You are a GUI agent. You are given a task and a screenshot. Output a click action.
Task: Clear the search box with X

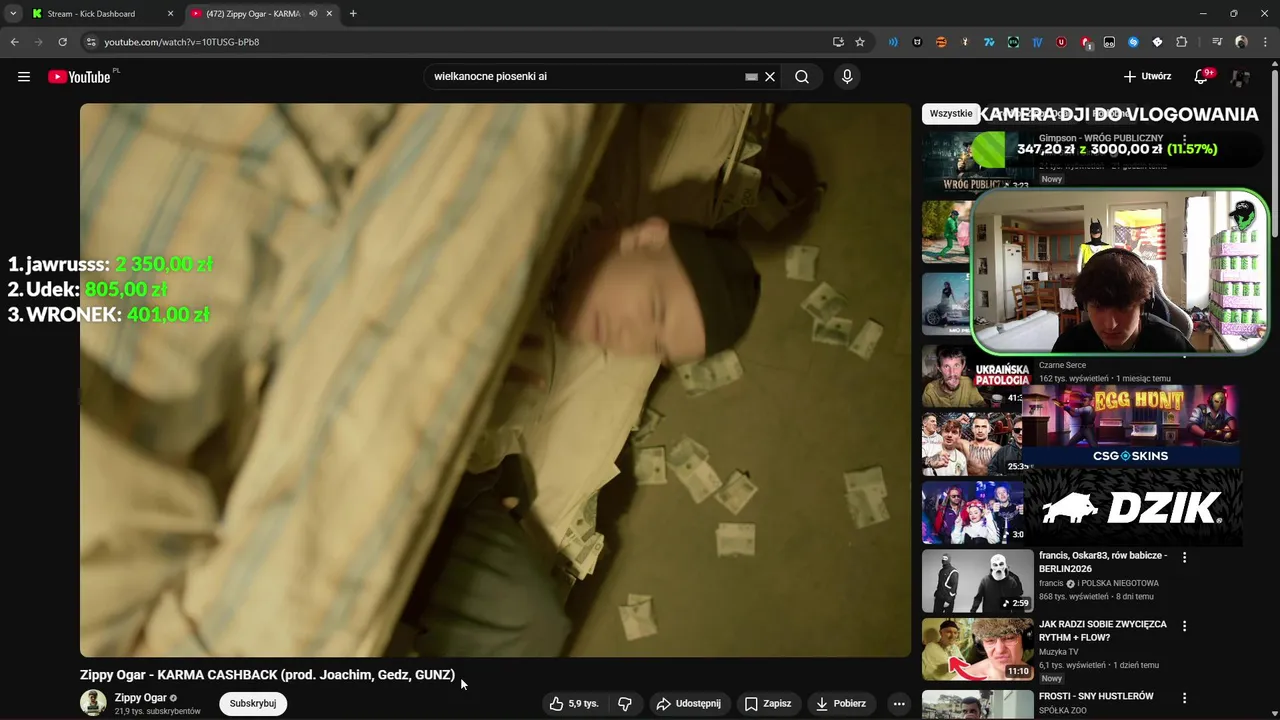coord(770,77)
